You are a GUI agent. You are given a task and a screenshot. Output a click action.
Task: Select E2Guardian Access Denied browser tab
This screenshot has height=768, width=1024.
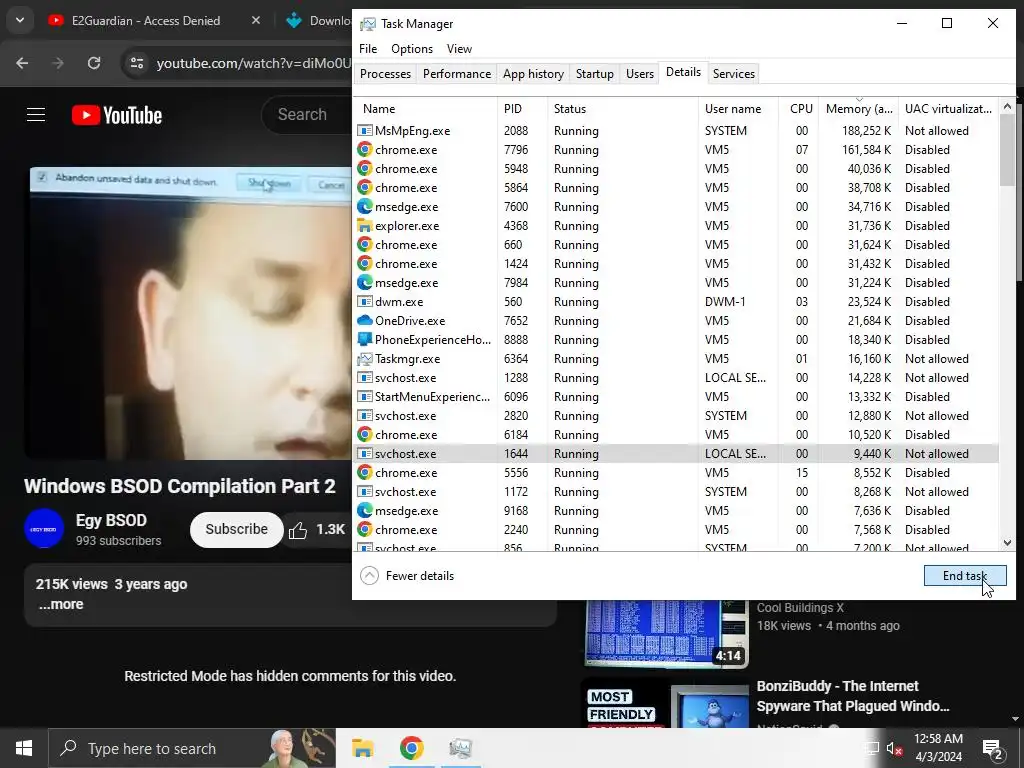[x=146, y=21]
